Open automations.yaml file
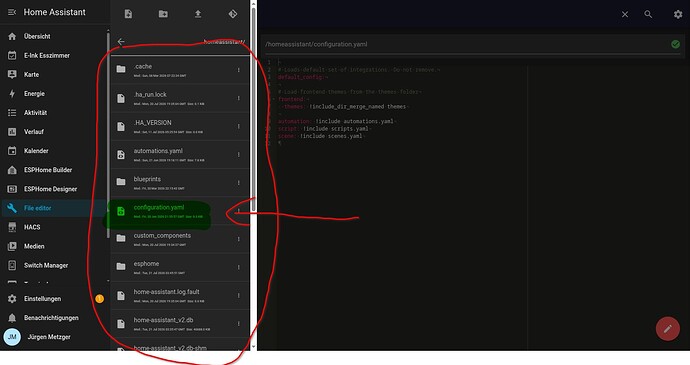 (180, 155)
